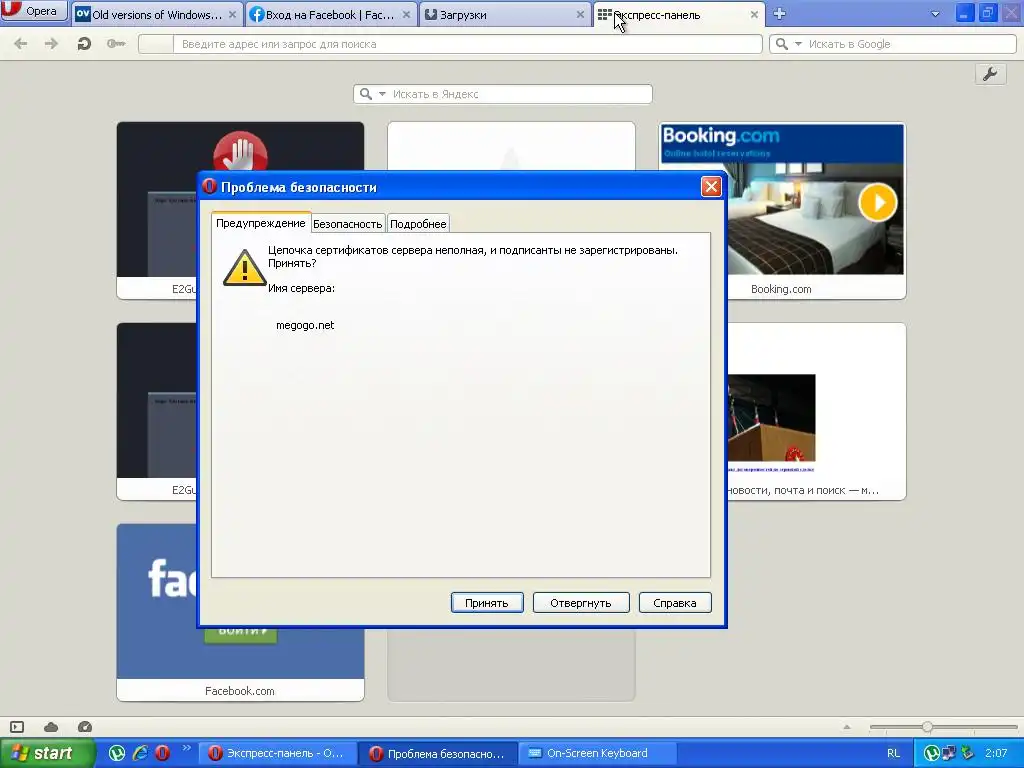
Task: Expand quick launch chevron
Action: 186,748
